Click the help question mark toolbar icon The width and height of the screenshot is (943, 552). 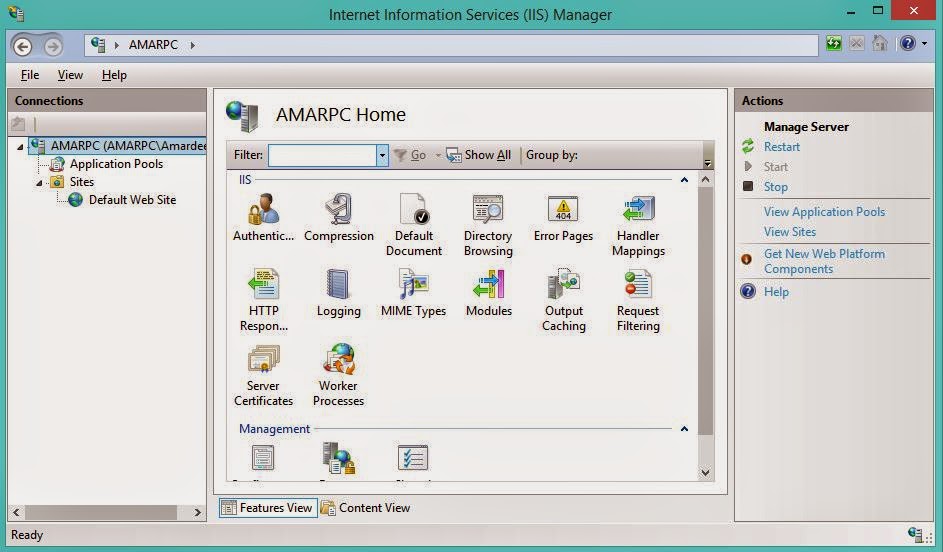pos(908,43)
